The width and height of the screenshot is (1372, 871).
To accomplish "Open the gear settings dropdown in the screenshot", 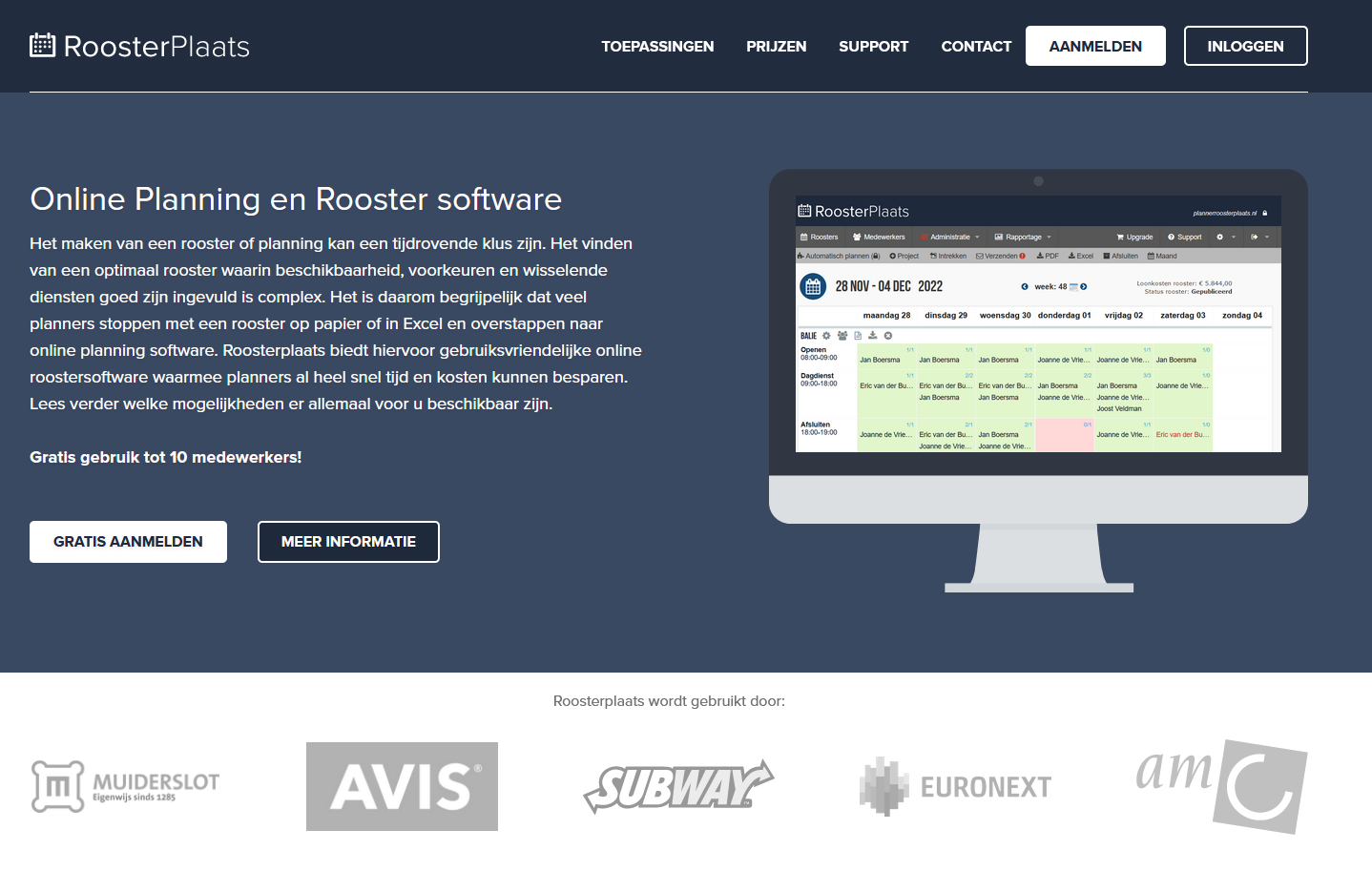I will [1226, 237].
